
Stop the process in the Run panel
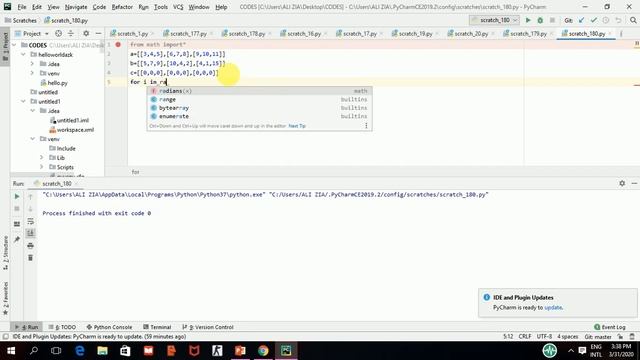[17, 209]
